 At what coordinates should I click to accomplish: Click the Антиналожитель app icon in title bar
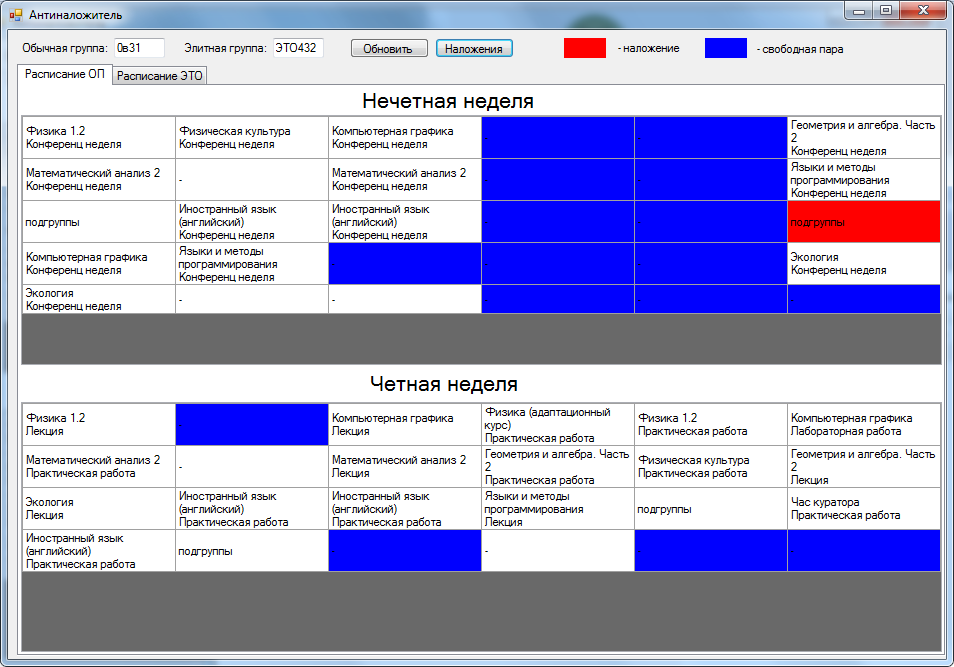tap(15, 15)
